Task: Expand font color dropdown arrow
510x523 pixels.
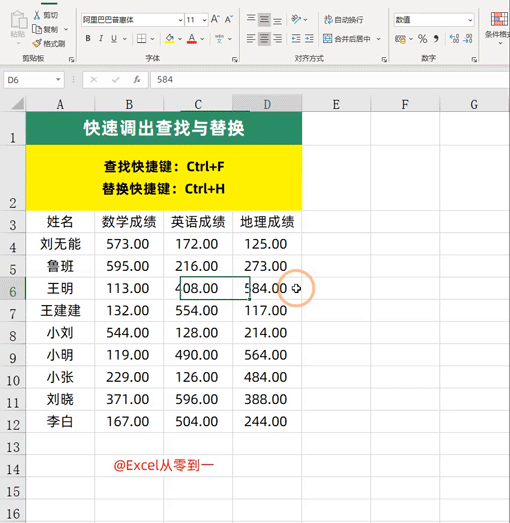Action: [x=202, y=39]
